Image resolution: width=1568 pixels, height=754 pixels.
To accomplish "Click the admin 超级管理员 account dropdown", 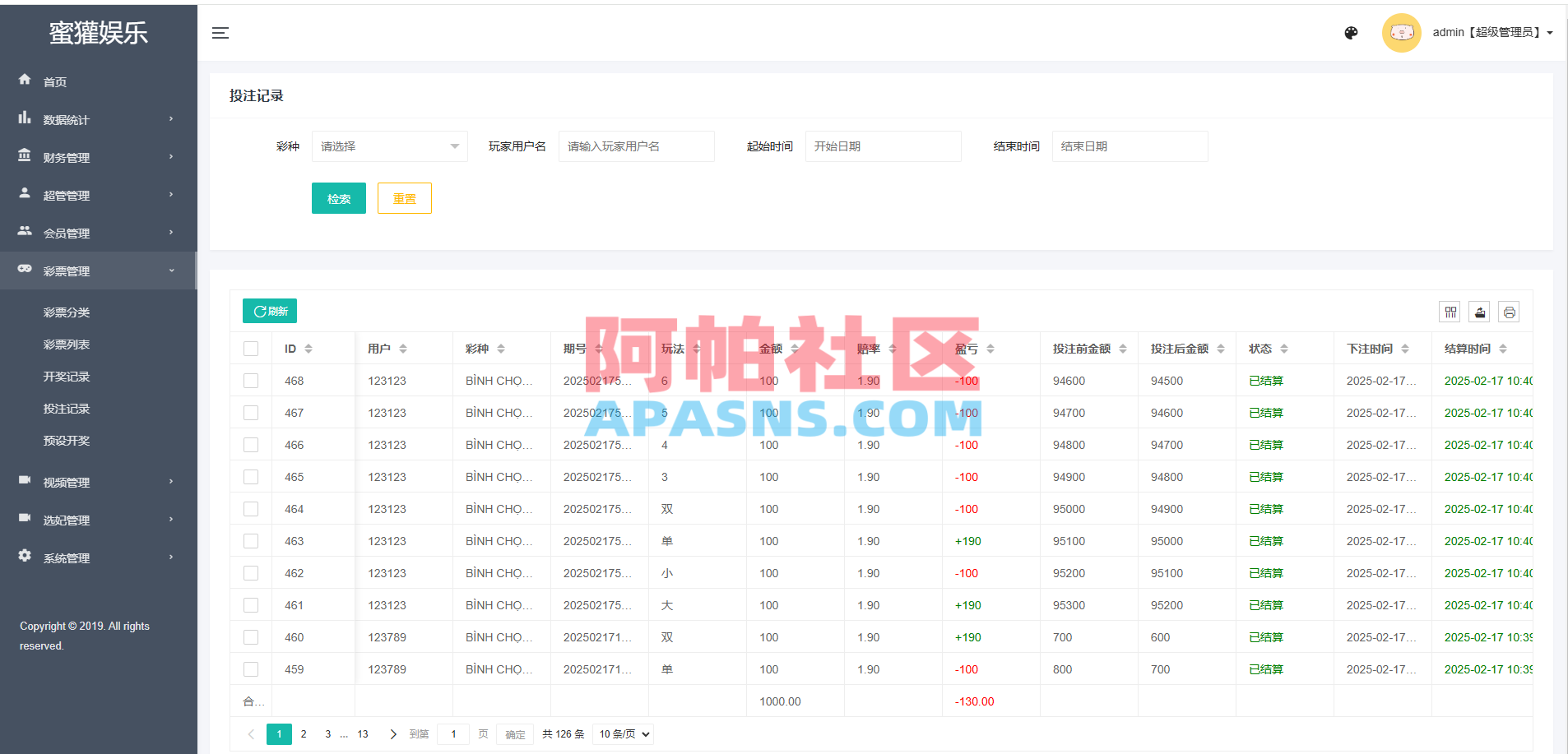I will pos(1491,32).
